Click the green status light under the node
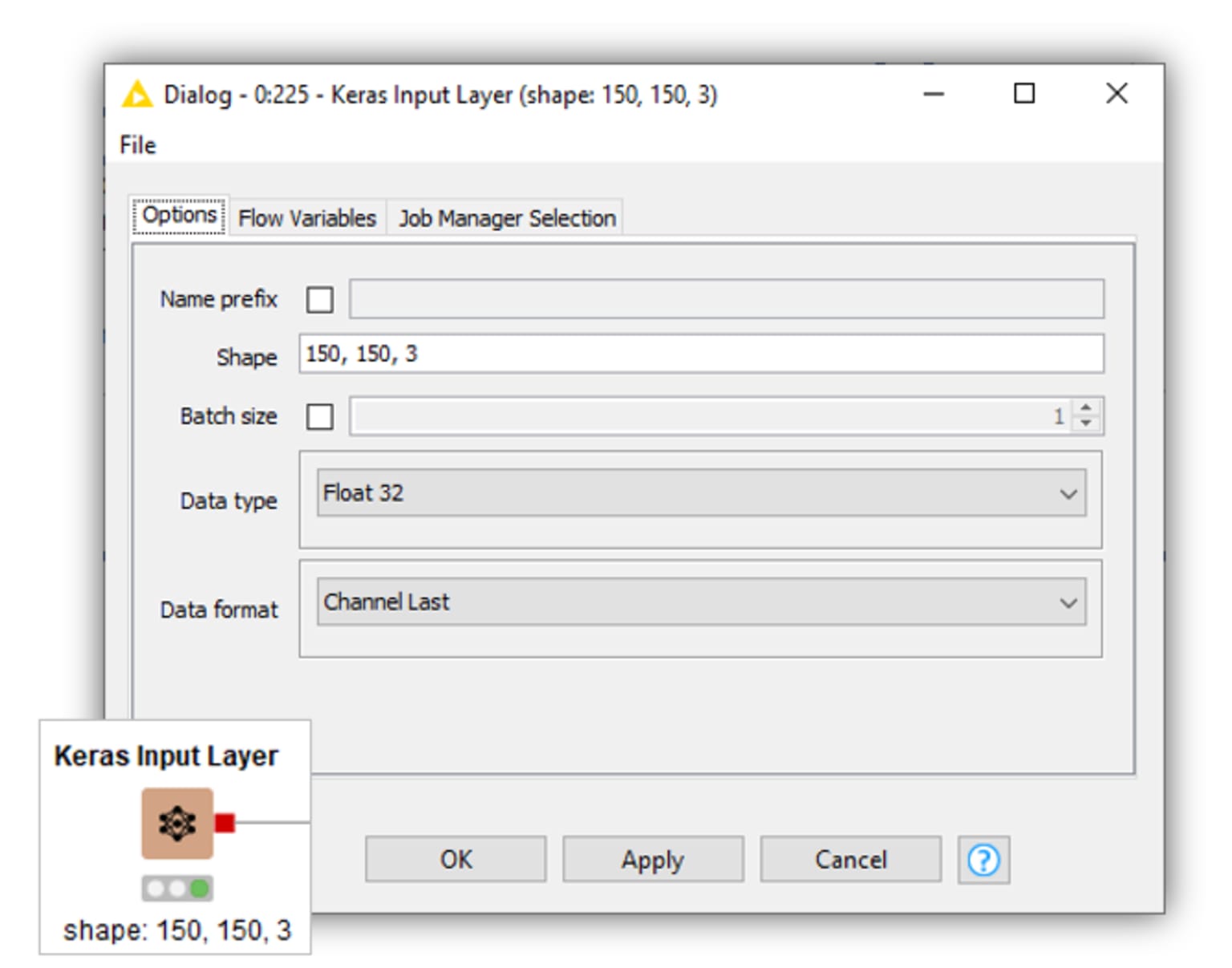Screen dimensions: 1232x968 click(201, 888)
